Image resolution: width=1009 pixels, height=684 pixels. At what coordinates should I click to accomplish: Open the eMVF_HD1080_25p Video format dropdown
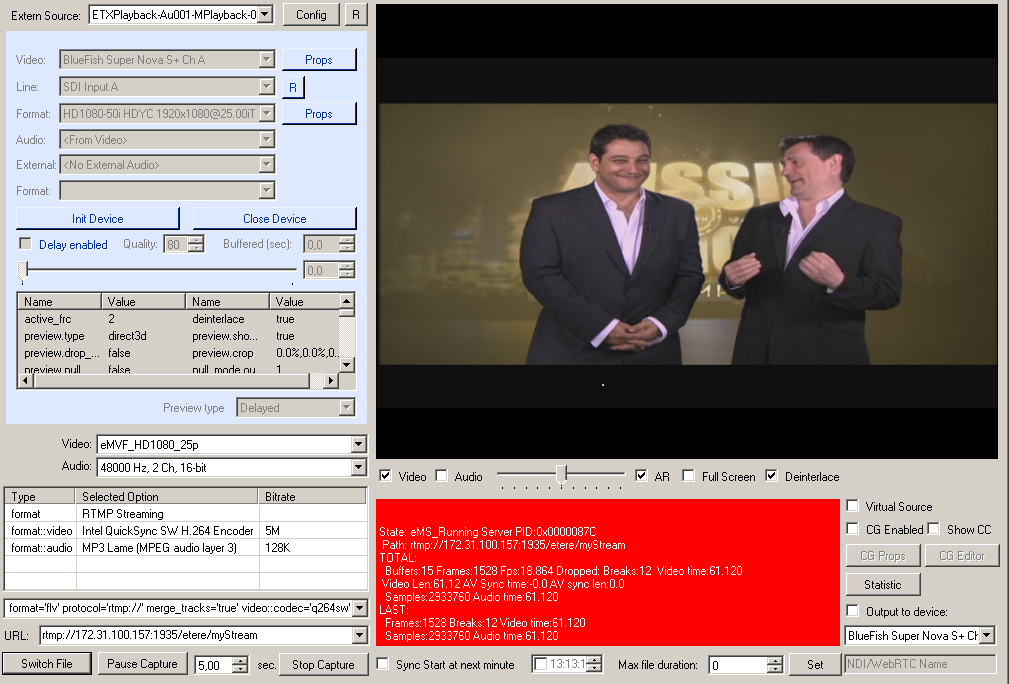pyautogui.click(x=359, y=445)
